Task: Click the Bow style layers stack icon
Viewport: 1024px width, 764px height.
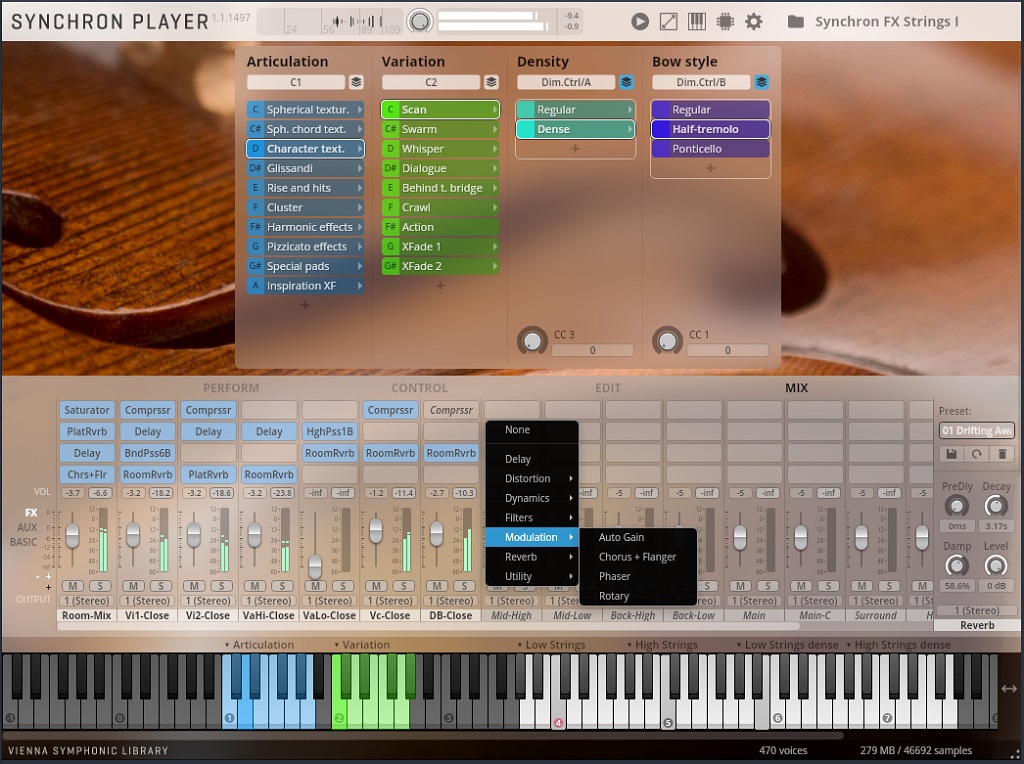Action: 761,82
